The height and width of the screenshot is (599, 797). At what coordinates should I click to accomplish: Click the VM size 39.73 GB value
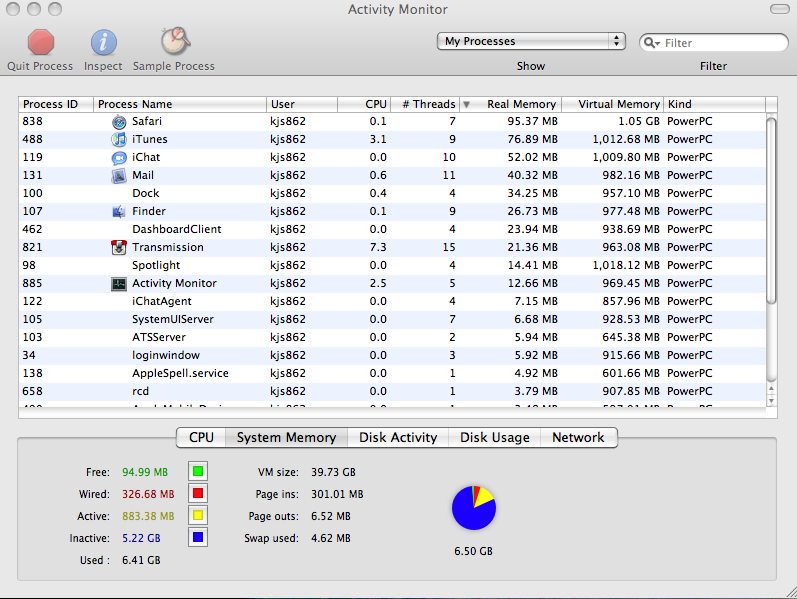(x=333, y=472)
